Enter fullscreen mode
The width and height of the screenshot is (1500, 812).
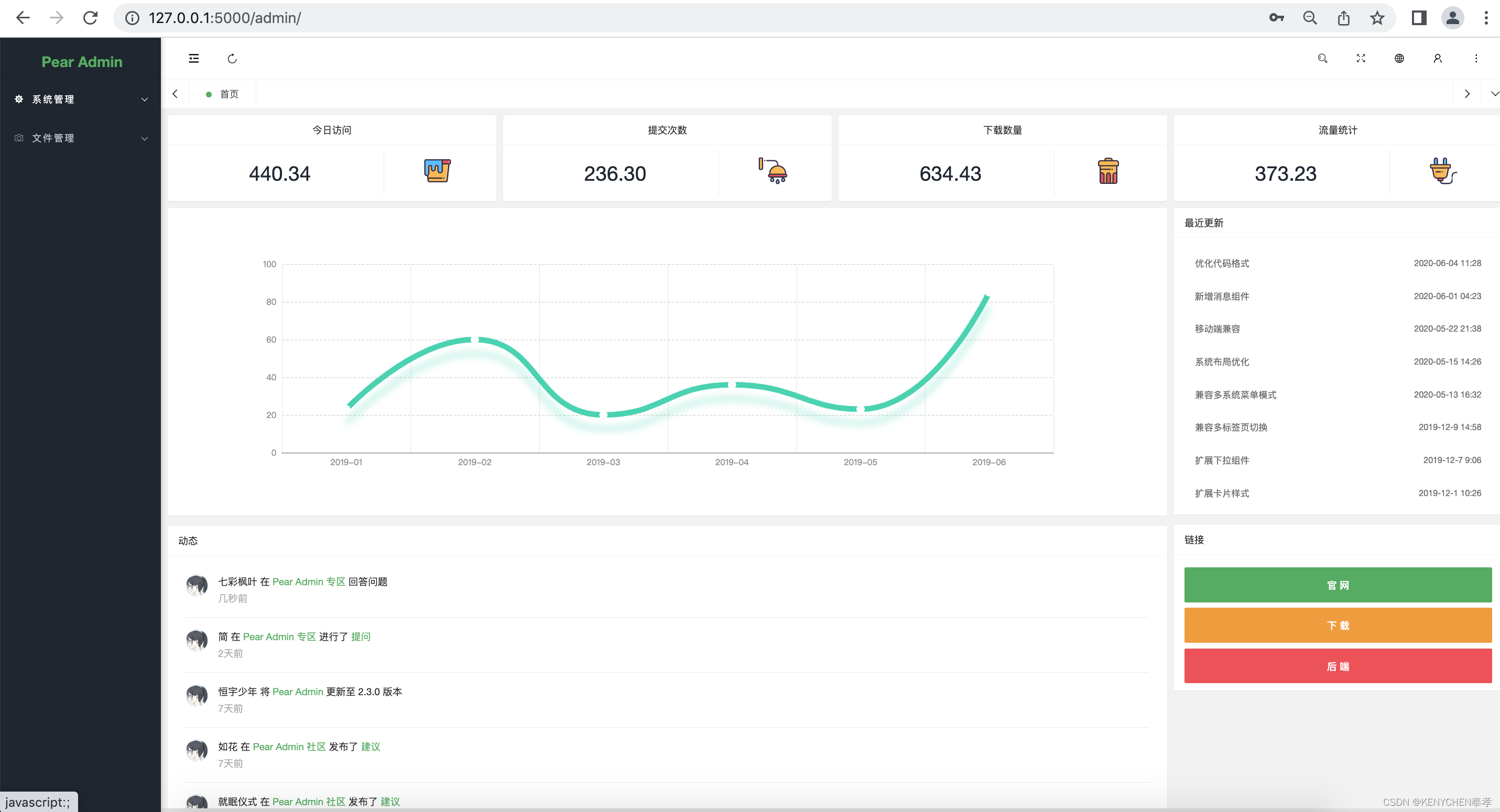tap(1361, 58)
